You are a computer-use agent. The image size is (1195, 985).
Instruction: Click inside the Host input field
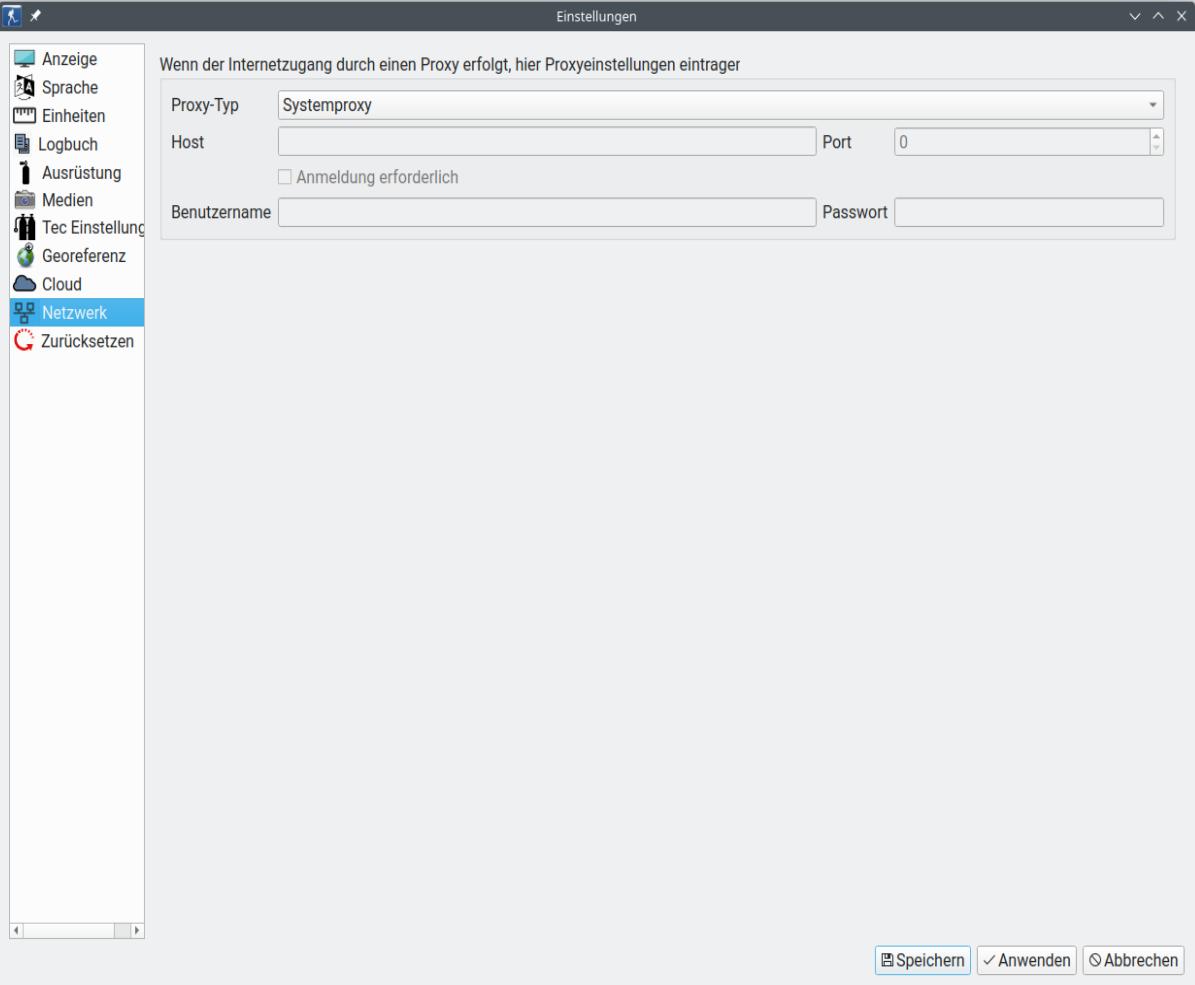tap(548, 143)
